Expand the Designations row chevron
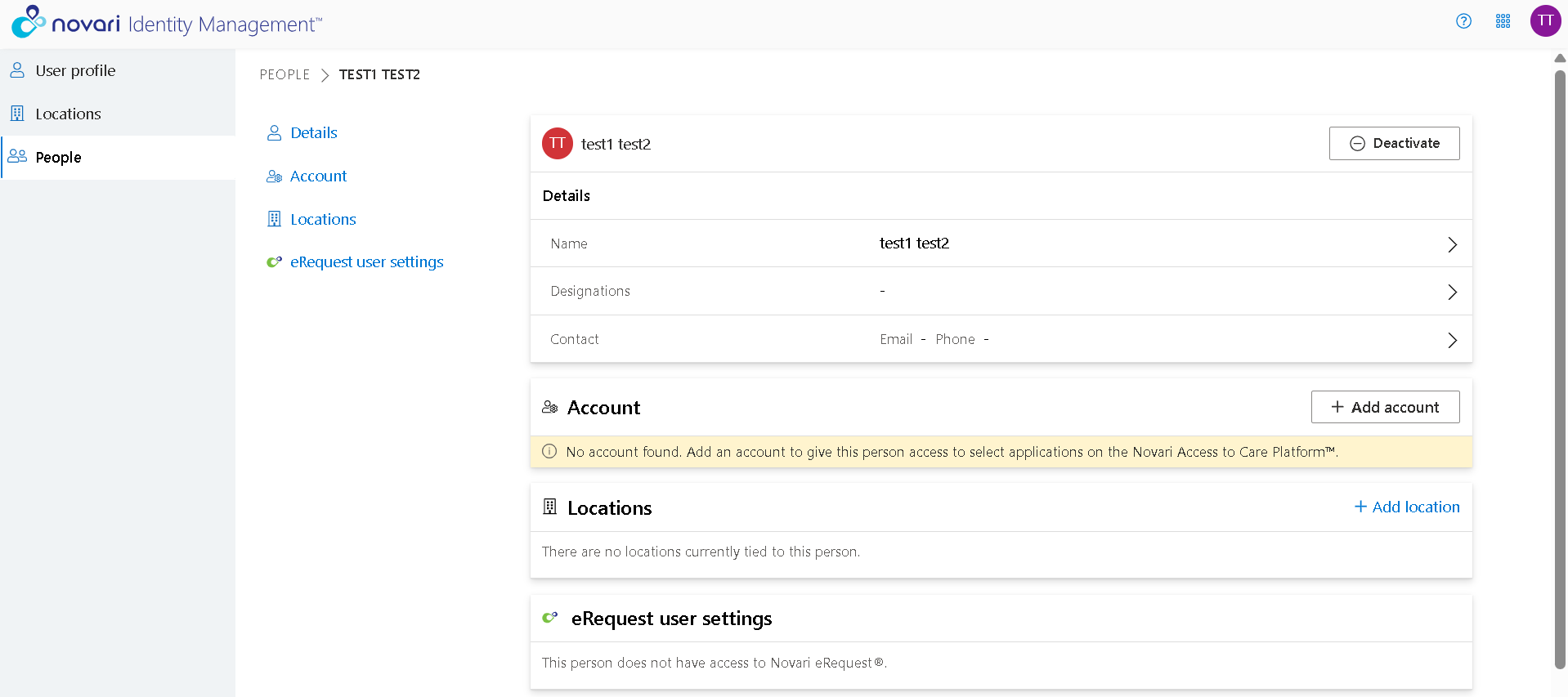Viewport: 1568px width, 697px height. [1452, 292]
